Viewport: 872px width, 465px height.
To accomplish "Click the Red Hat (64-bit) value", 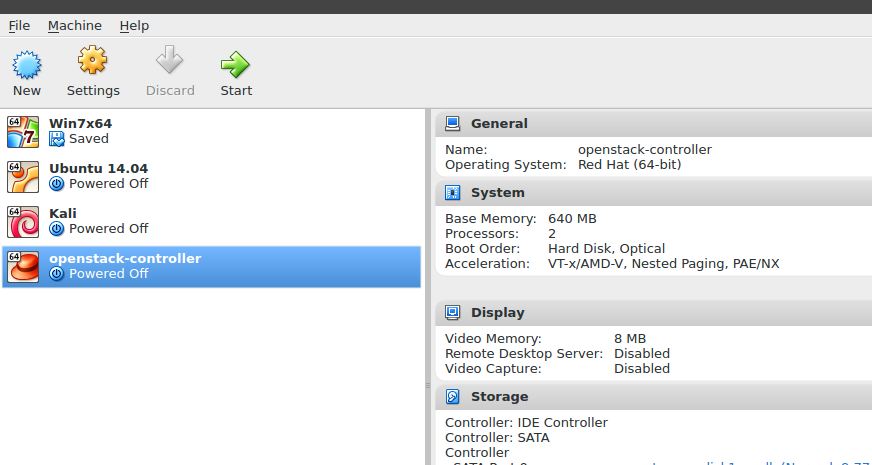I will click(630, 165).
